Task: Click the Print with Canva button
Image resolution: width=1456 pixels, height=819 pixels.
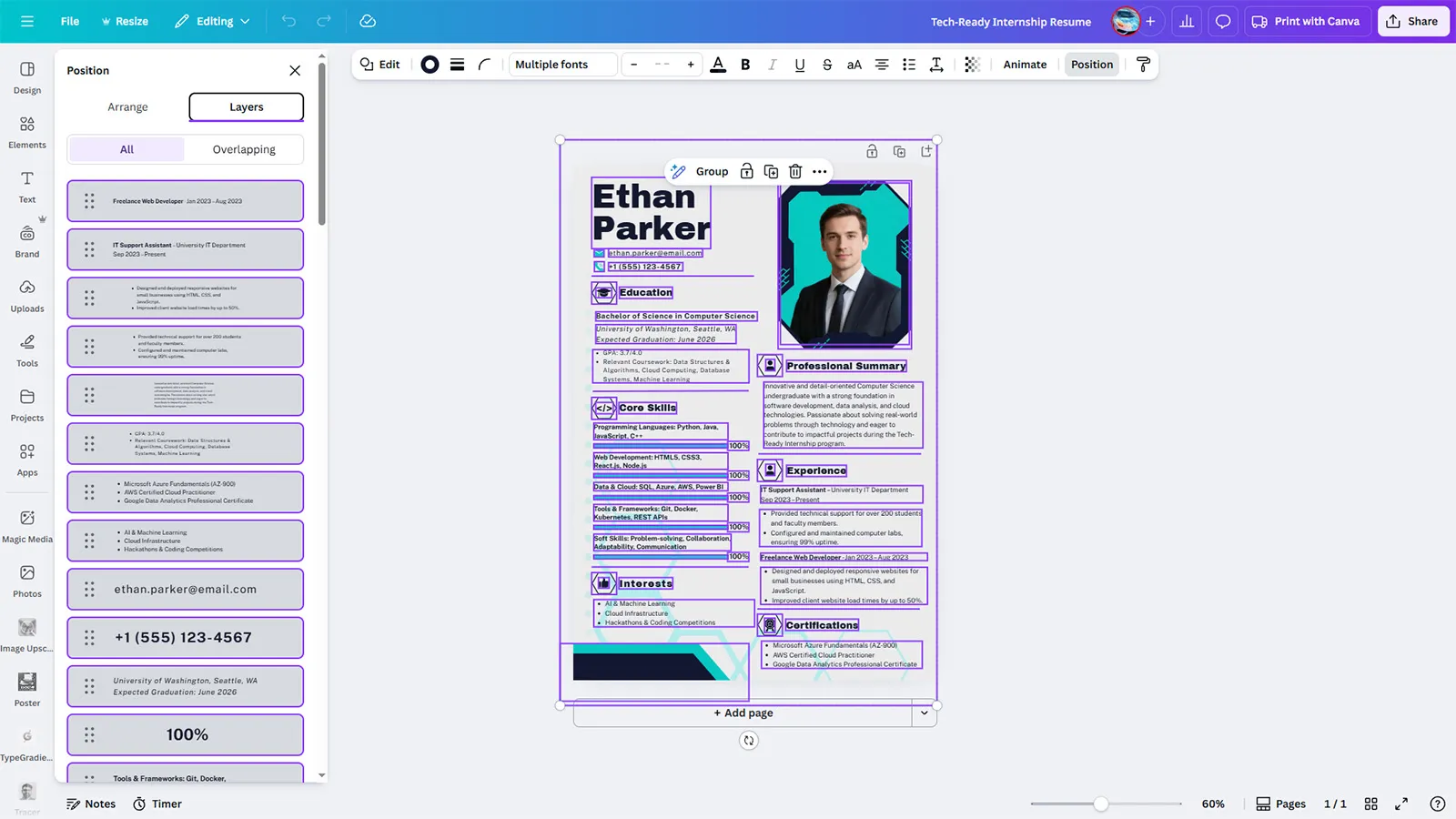Action: [x=1305, y=21]
